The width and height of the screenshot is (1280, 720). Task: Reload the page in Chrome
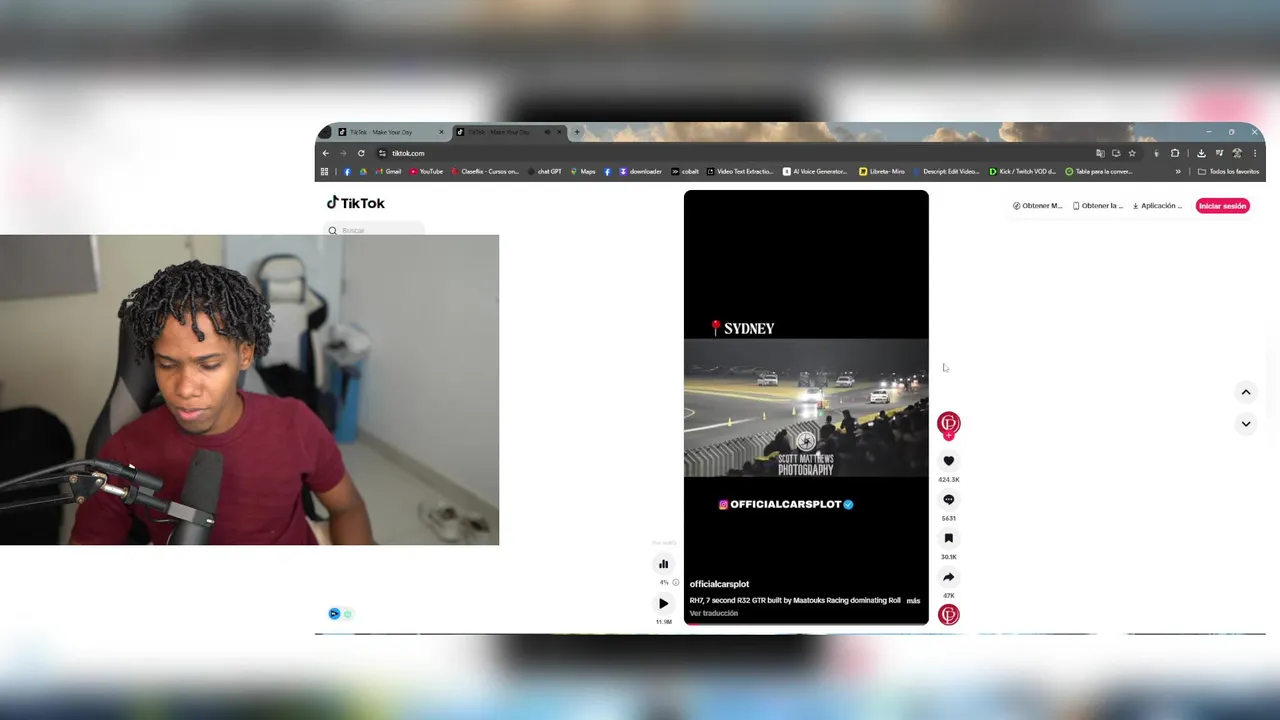click(x=361, y=153)
